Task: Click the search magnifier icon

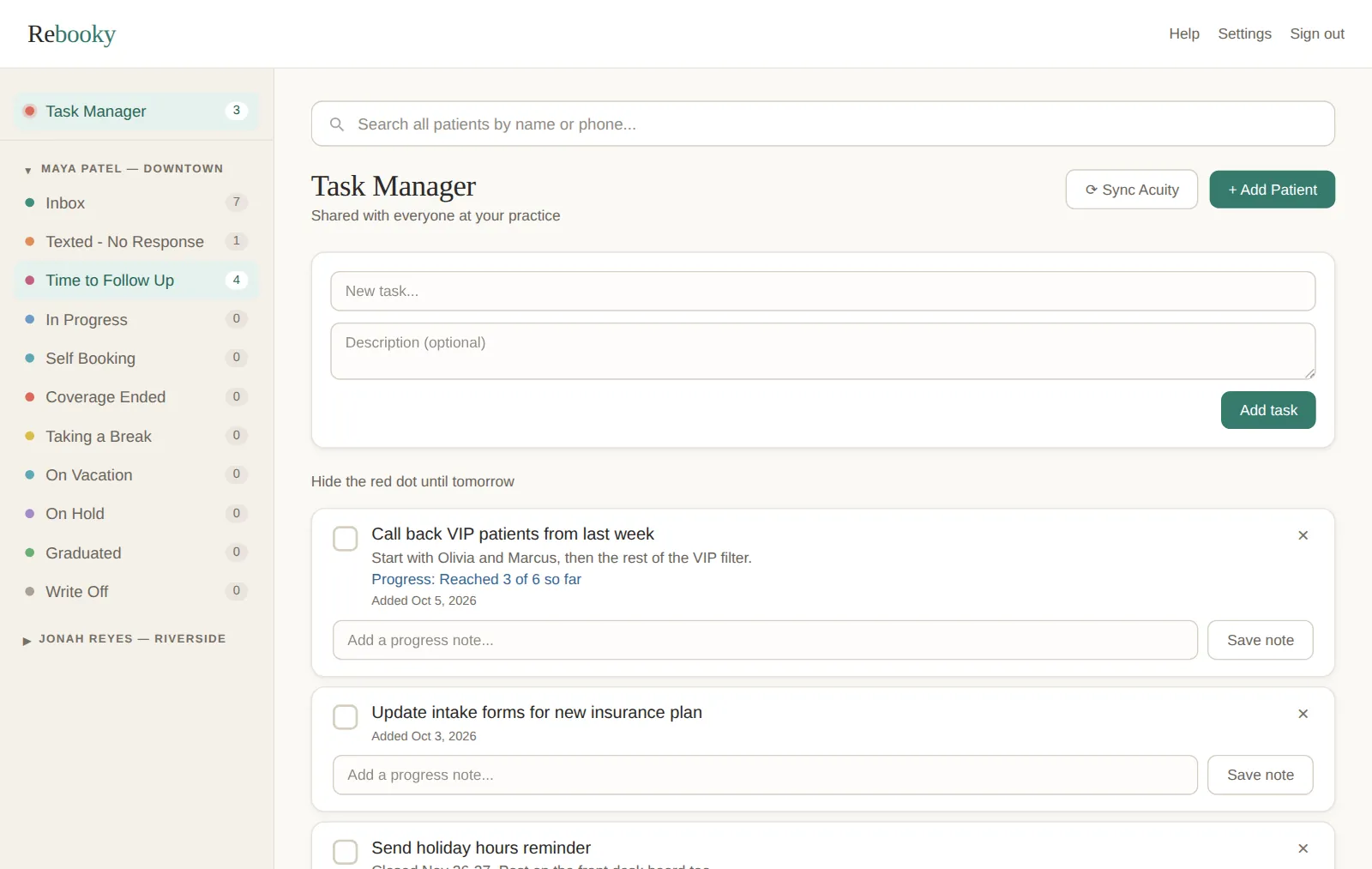Action: point(337,124)
